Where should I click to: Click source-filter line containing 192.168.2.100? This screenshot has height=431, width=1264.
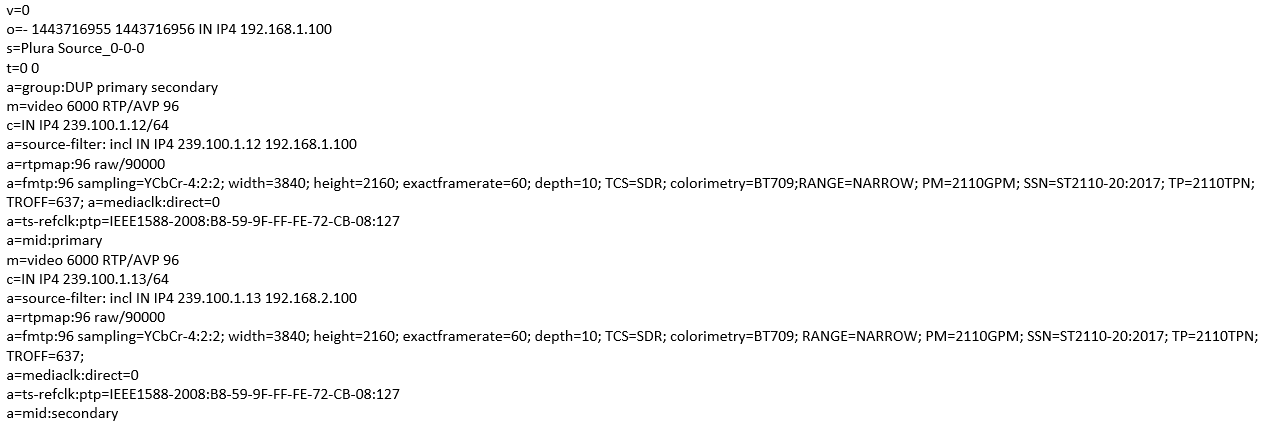click(x=181, y=298)
